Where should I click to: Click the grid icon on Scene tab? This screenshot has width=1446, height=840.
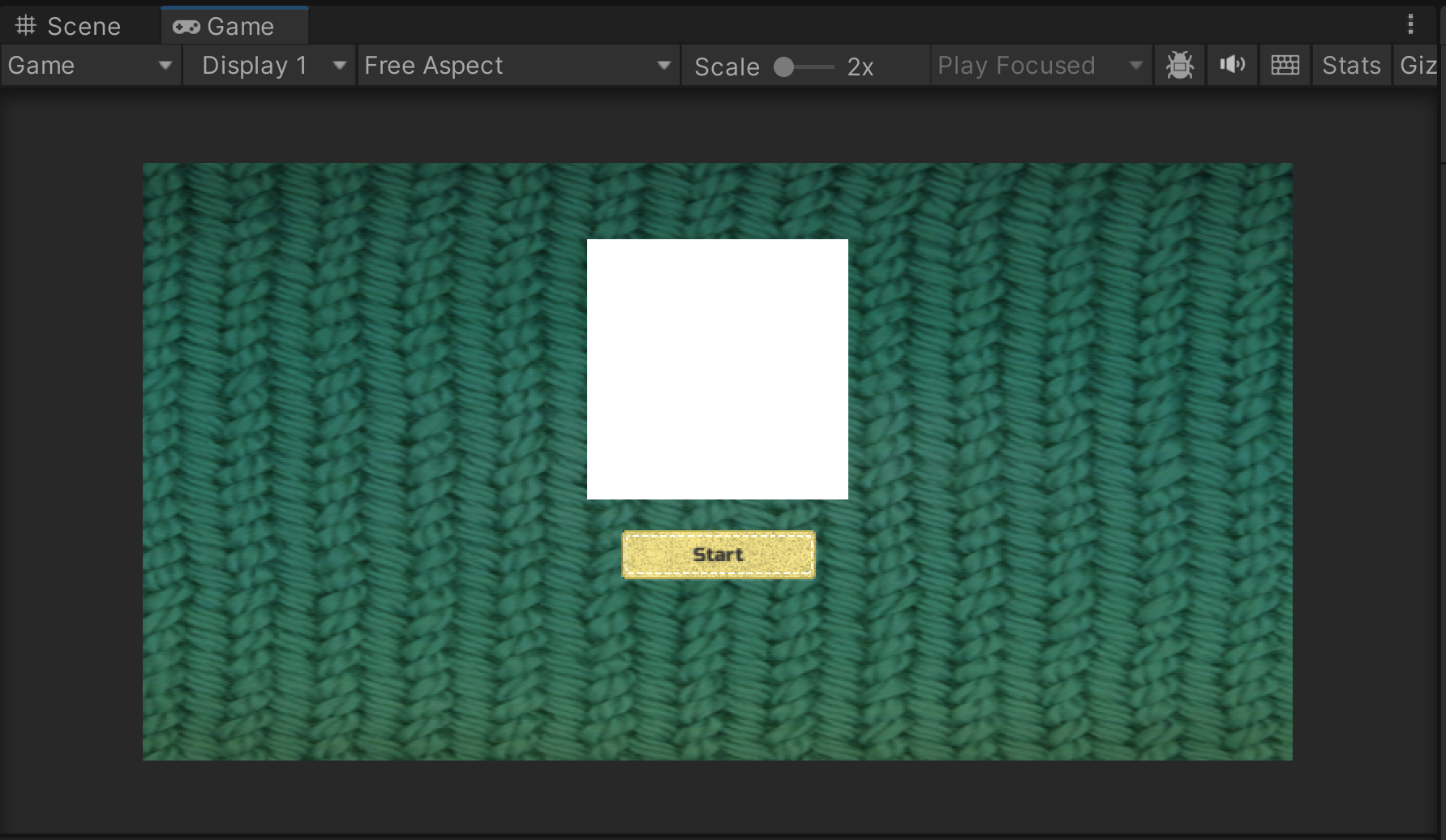pyautogui.click(x=26, y=26)
